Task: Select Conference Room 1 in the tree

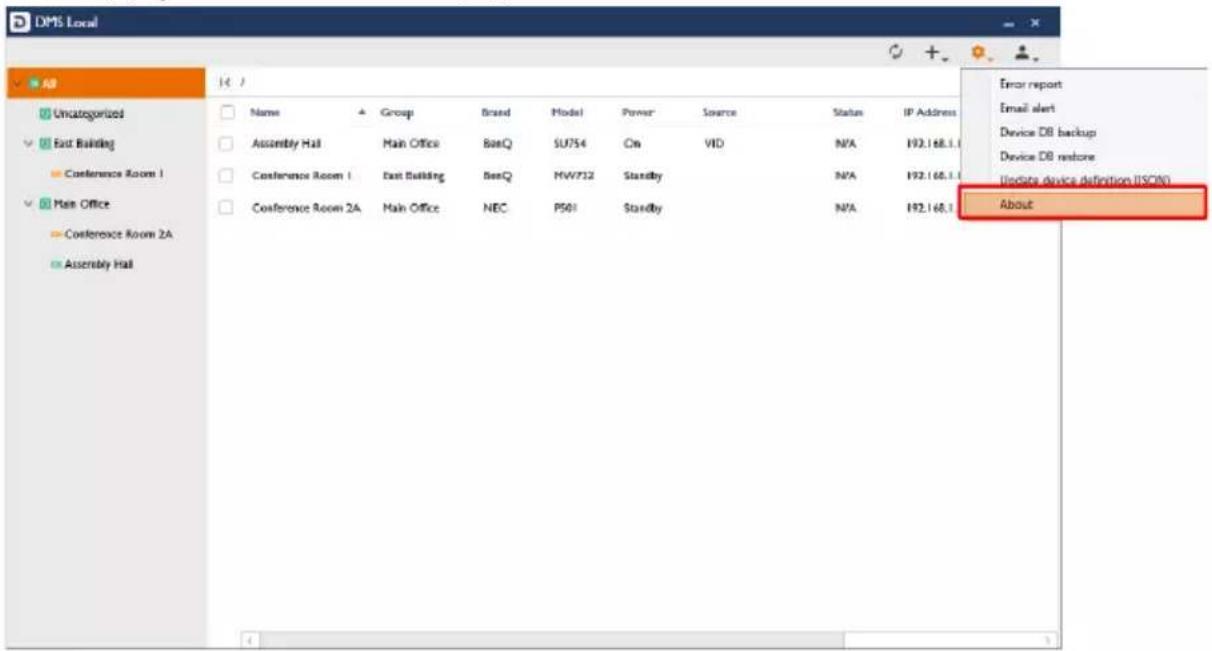Action: coord(113,174)
